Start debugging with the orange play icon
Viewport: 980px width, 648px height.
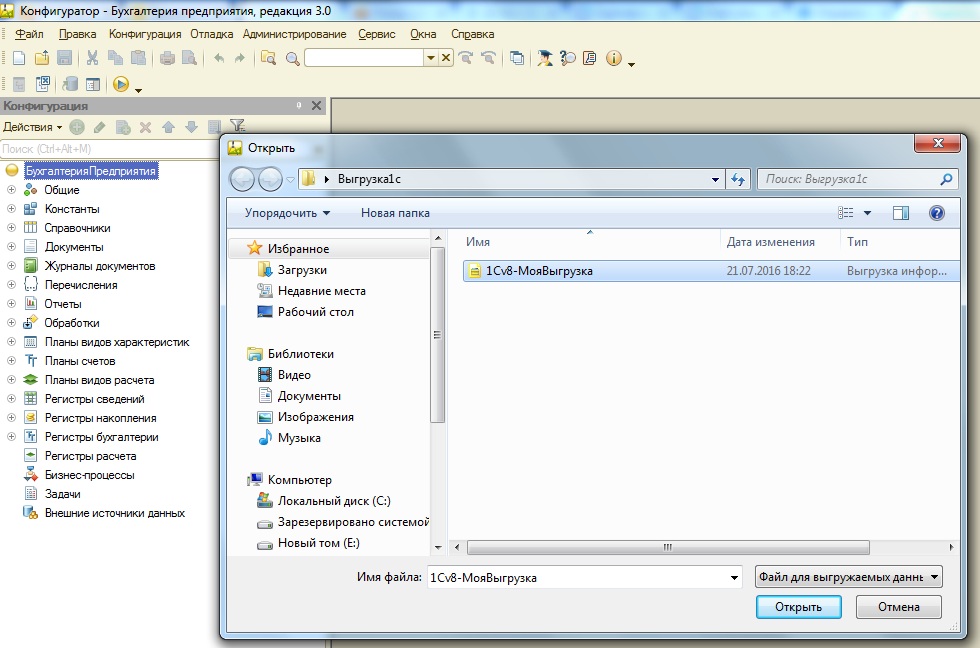click(121, 84)
